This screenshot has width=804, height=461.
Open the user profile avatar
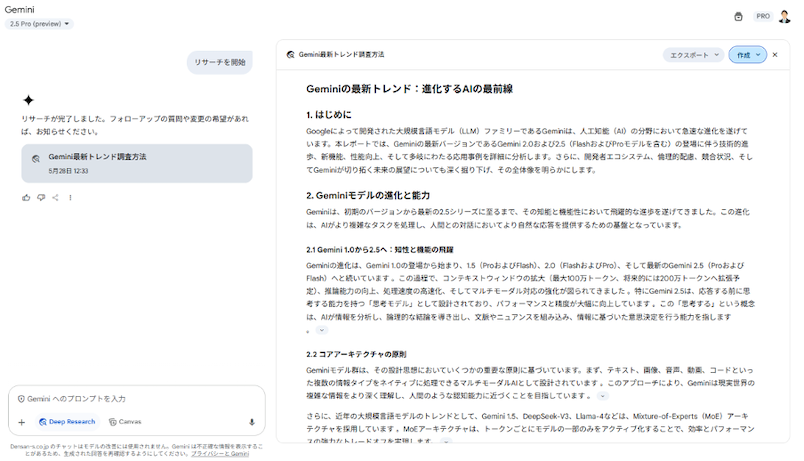tap(785, 16)
